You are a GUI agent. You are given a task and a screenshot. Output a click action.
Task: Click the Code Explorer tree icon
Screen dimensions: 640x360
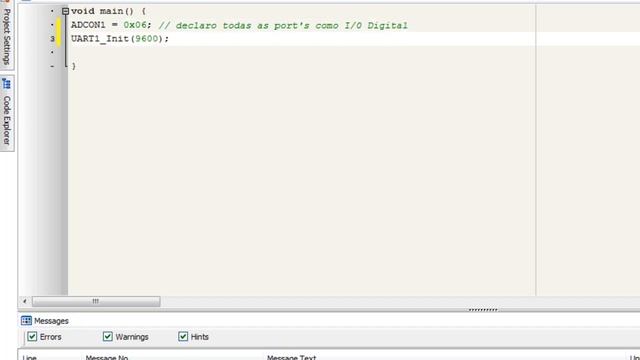pos(7,84)
